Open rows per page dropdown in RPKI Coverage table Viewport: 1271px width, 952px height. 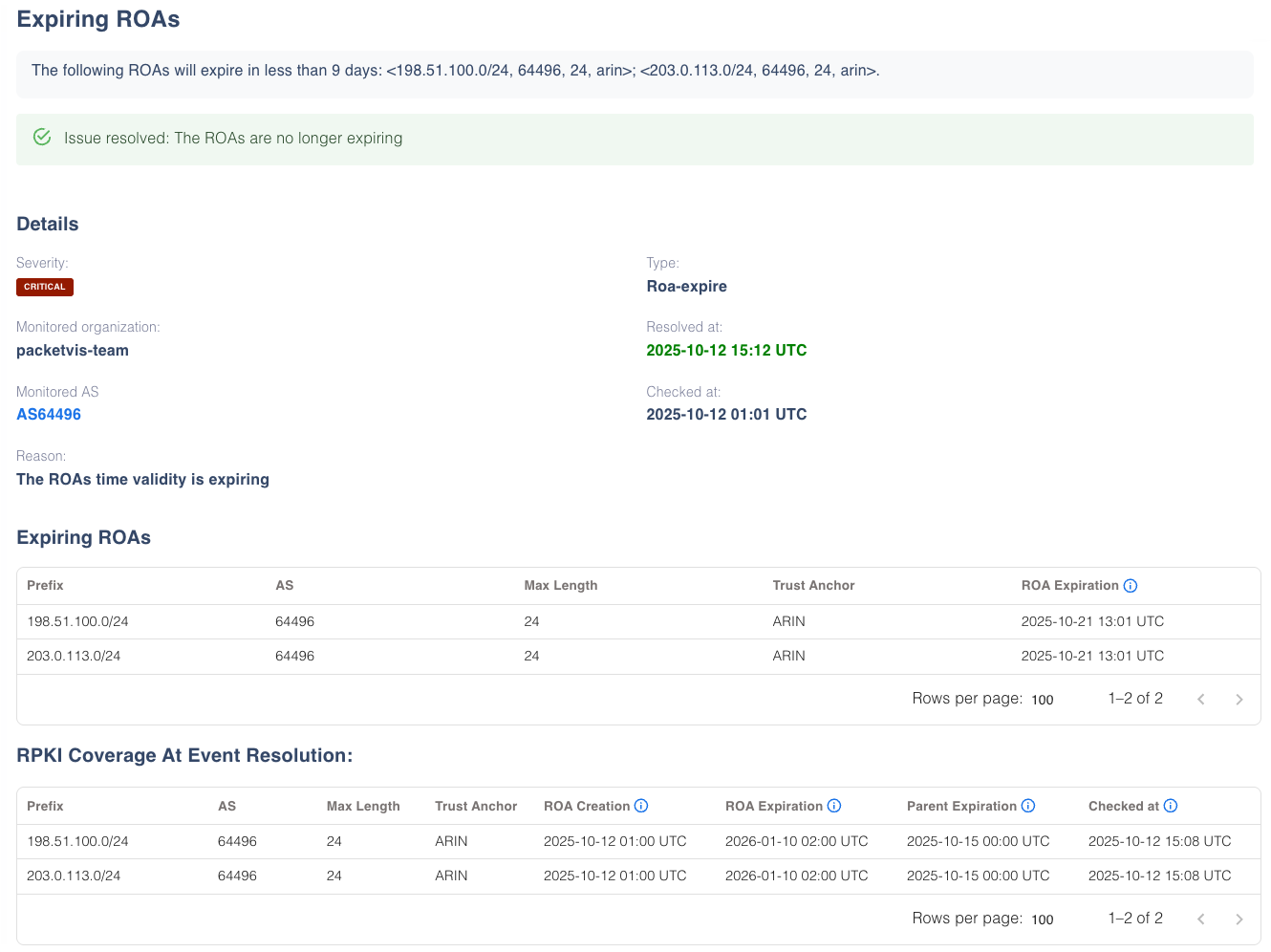click(x=1042, y=920)
